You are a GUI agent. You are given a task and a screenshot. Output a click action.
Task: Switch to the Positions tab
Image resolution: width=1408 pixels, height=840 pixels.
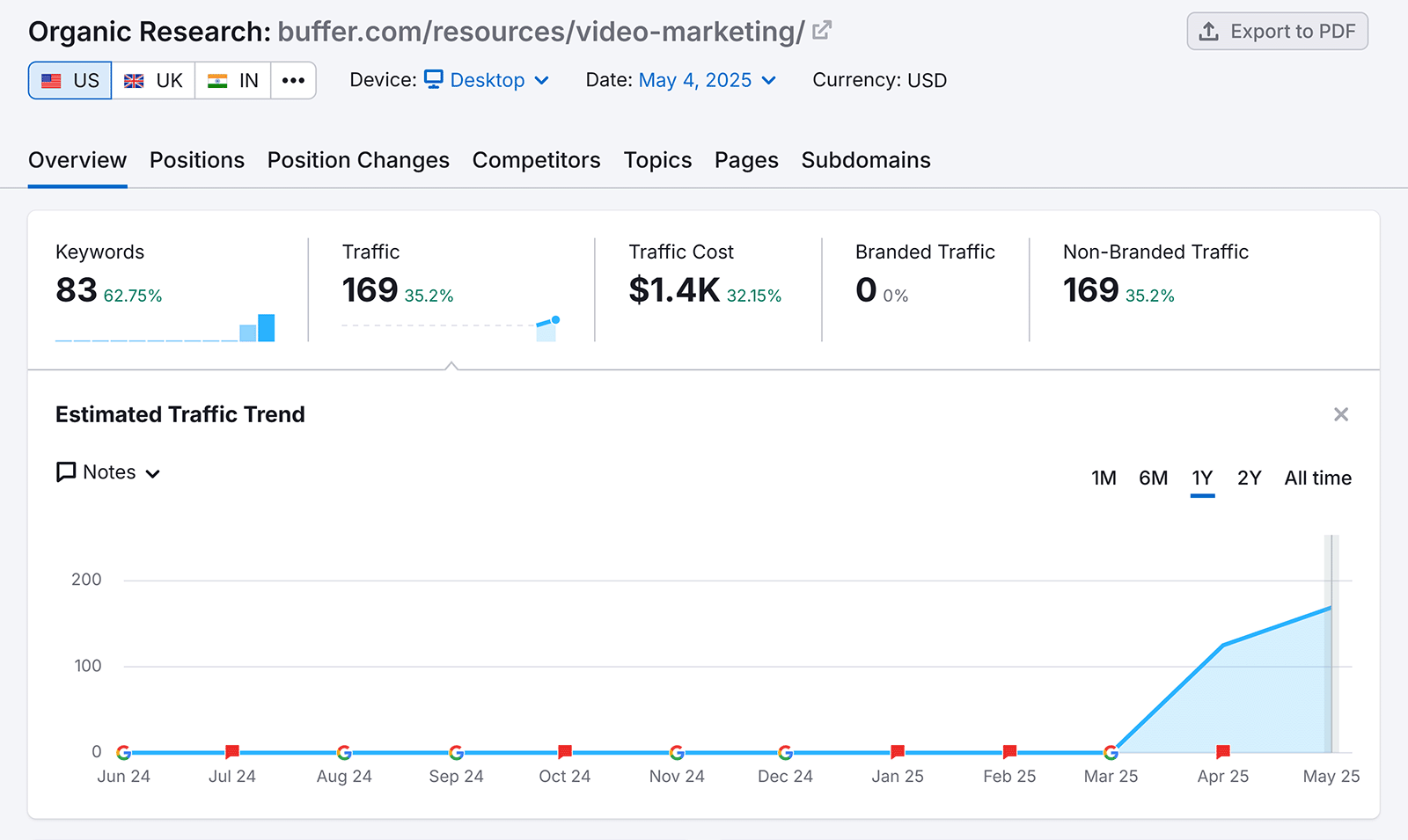point(196,160)
